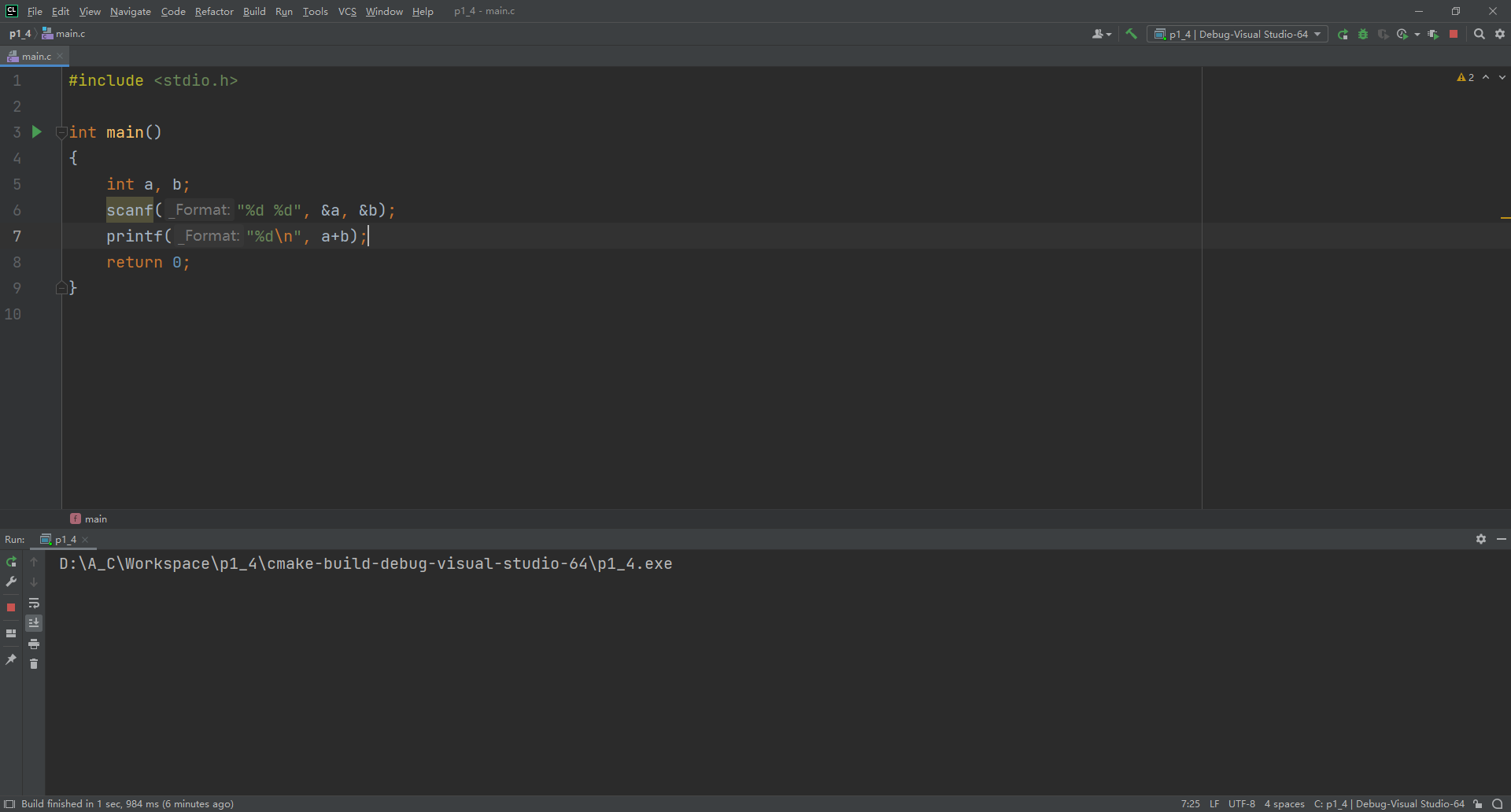This screenshot has height=812, width=1511.
Task: Click the 4 spaces indent setting
Action: coord(1284,804)
